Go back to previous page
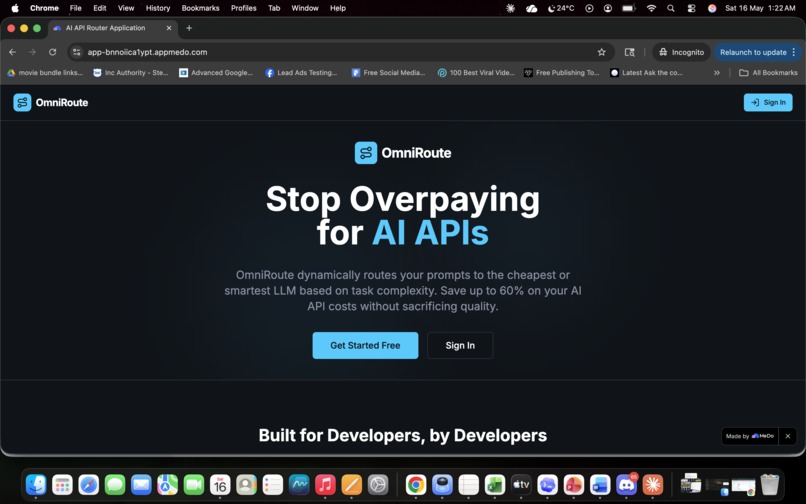Image resolution: width=806 pixels, height=504 pixels. point(12,52)
